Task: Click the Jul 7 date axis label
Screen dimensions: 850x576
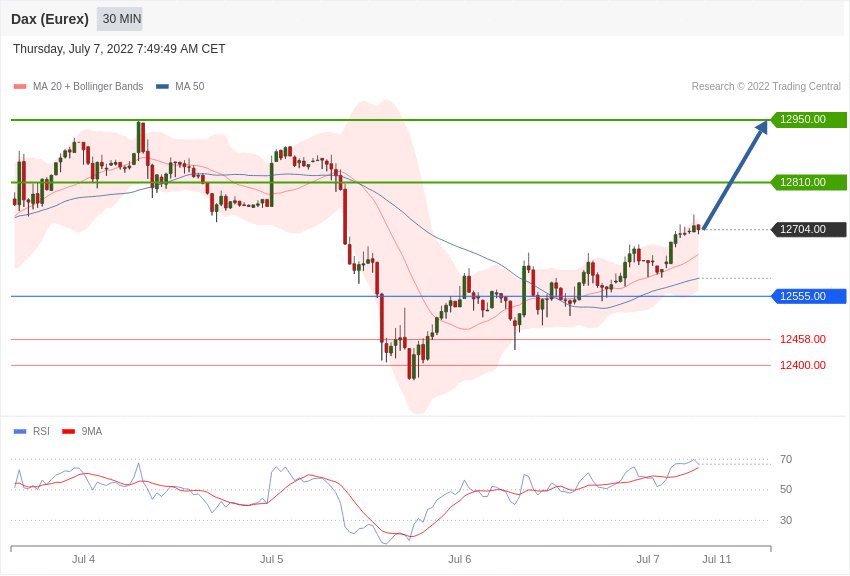Action: (x=648, y=559)
